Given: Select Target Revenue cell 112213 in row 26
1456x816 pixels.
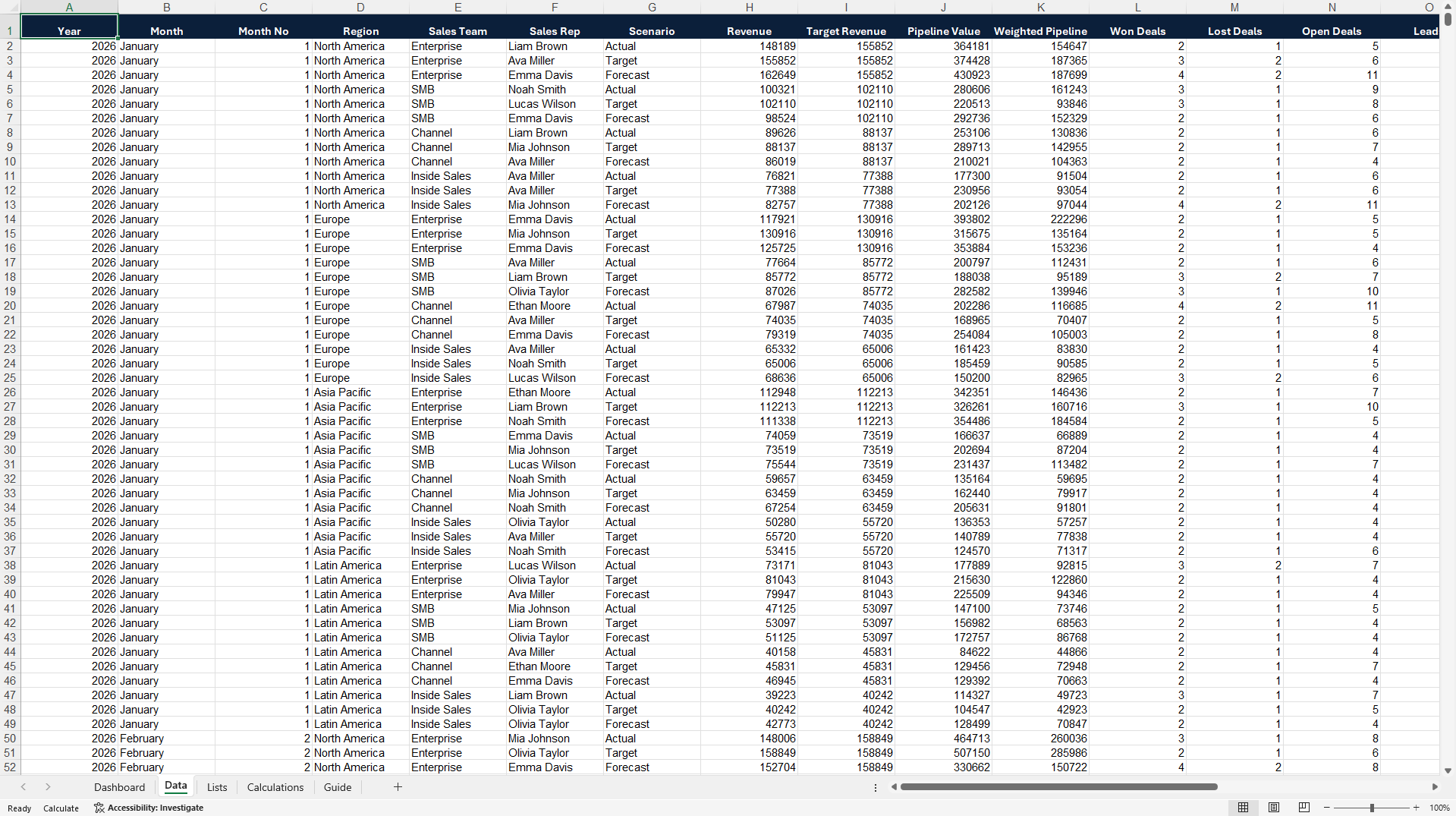Looking at the screenshot, I should tap(846, 392).
